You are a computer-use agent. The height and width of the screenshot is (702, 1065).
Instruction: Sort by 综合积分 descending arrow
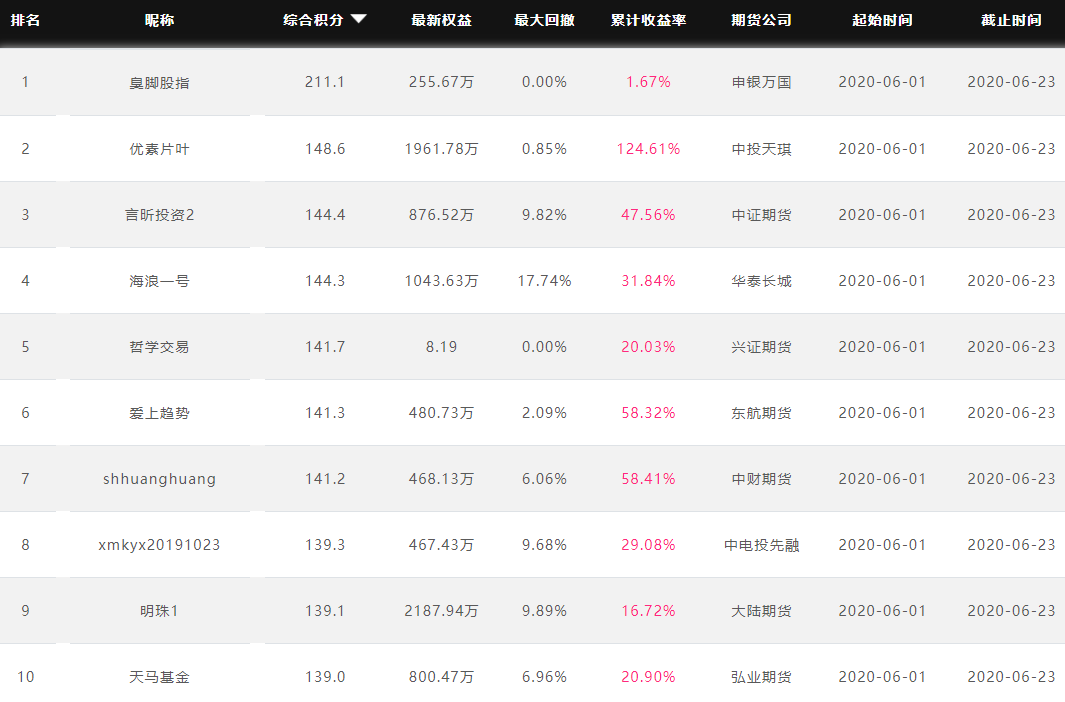pos(359,19)
